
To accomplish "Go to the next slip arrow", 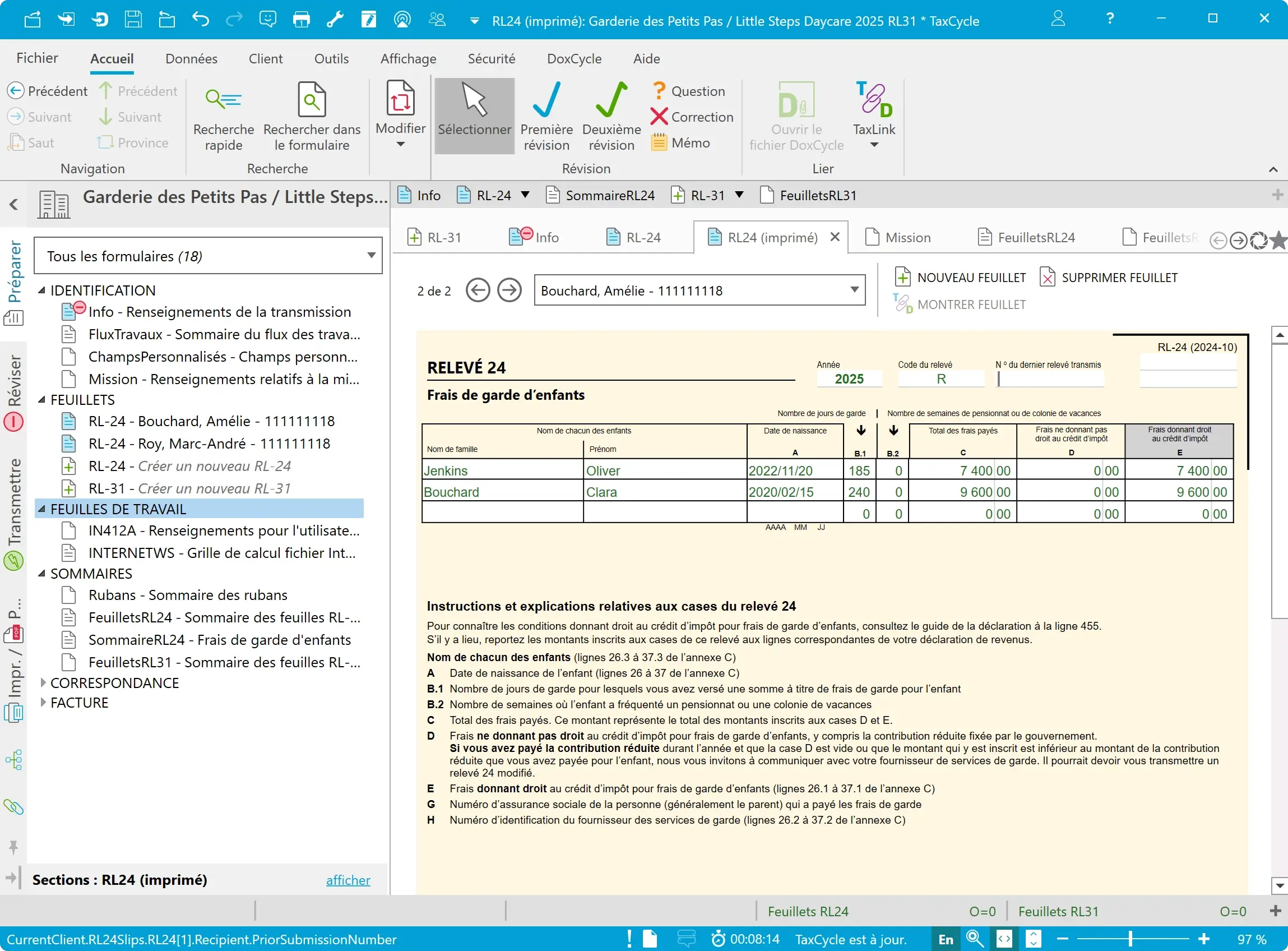I will pyautogui.click(x=509, y=290).
